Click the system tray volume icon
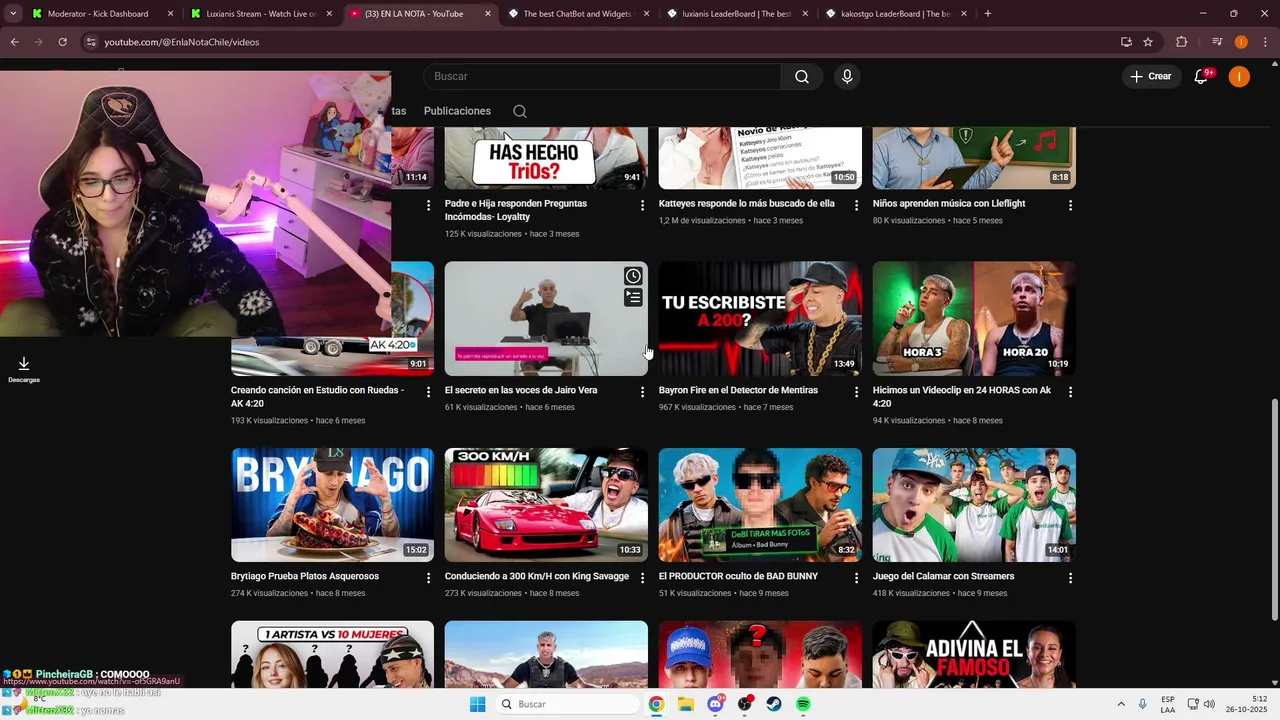Screen dimensions: 1280x720 [1209, 704]
